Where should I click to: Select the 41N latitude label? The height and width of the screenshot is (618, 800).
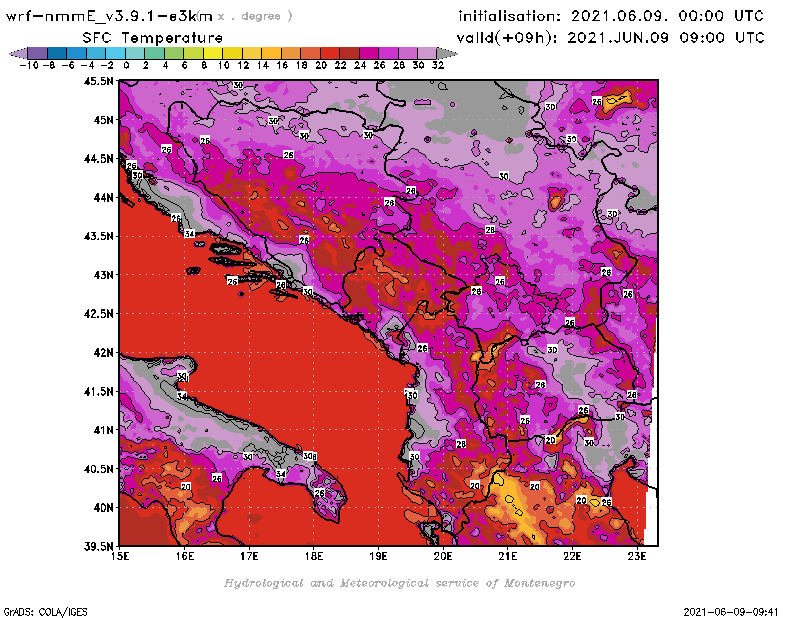pos(103,430)
